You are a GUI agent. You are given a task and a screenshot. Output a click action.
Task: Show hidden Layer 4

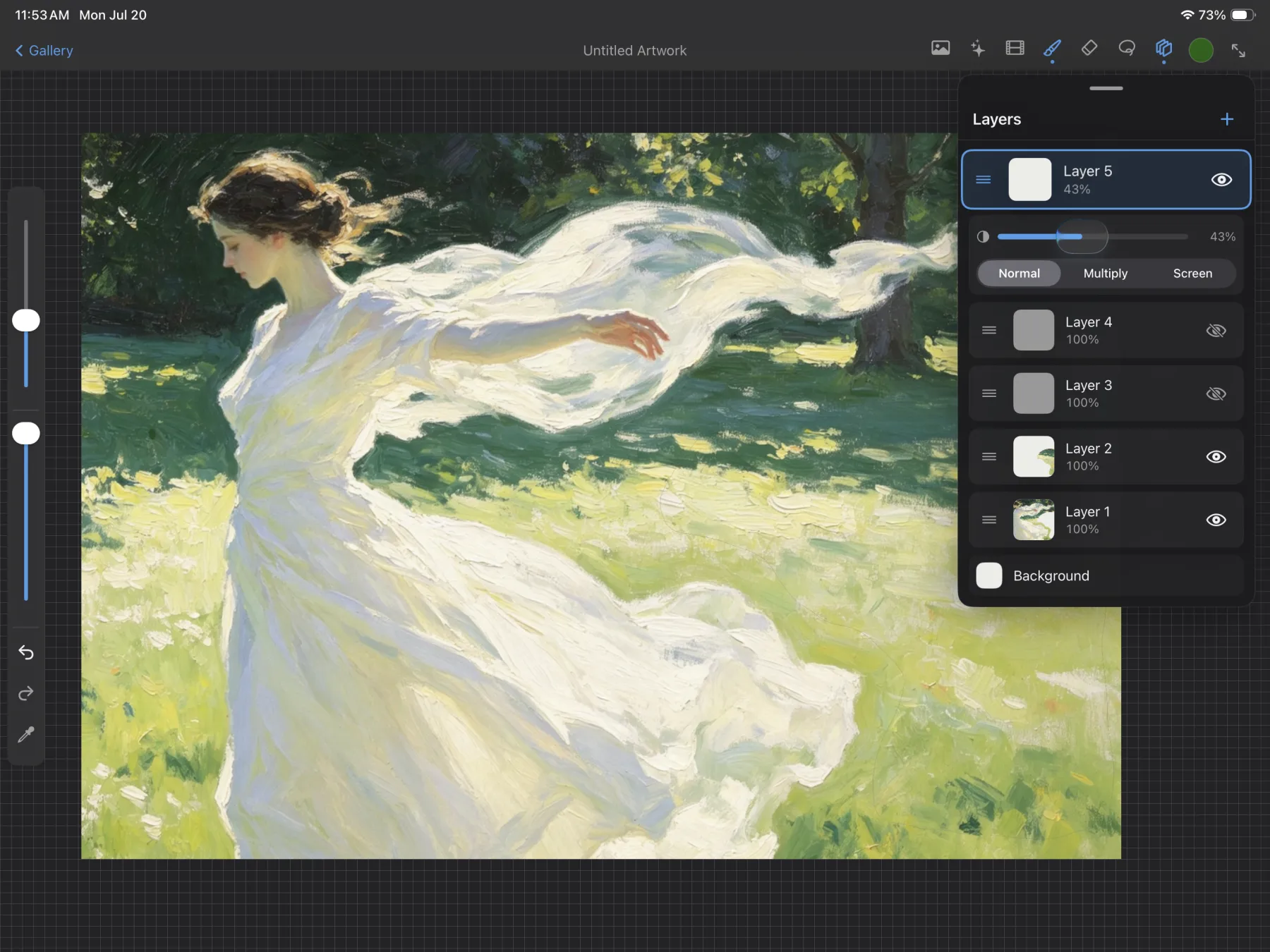click(1216, 331)
